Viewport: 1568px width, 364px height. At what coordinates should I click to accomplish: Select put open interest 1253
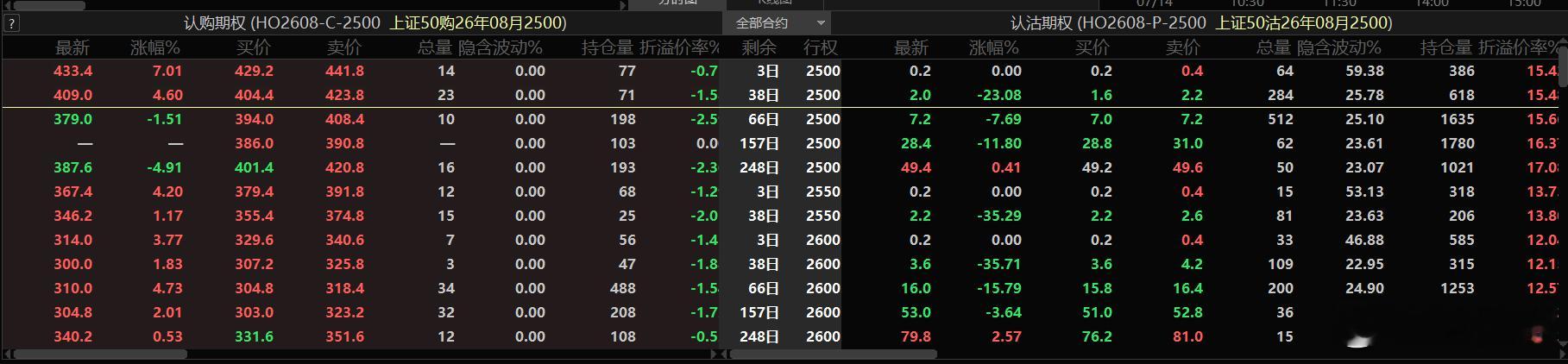1457,288
